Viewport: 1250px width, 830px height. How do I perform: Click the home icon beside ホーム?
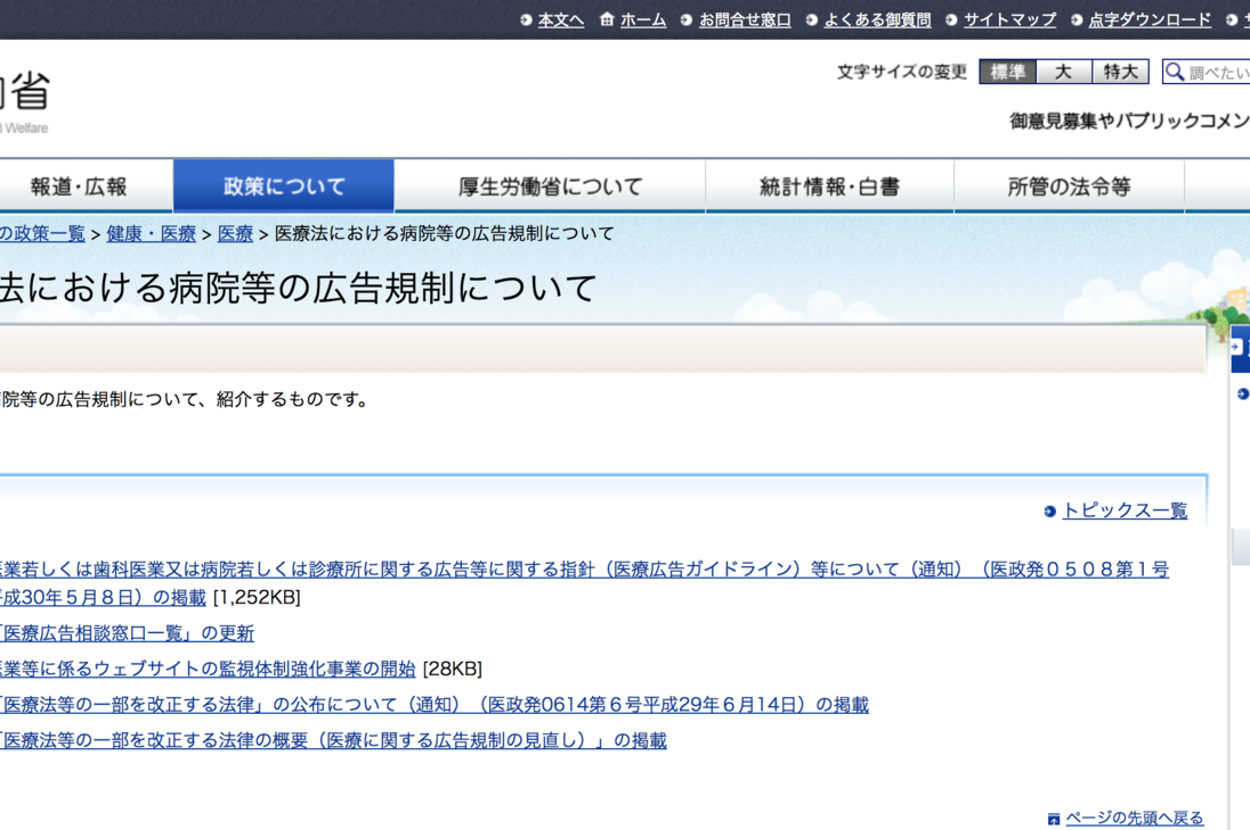pos(606,20)
